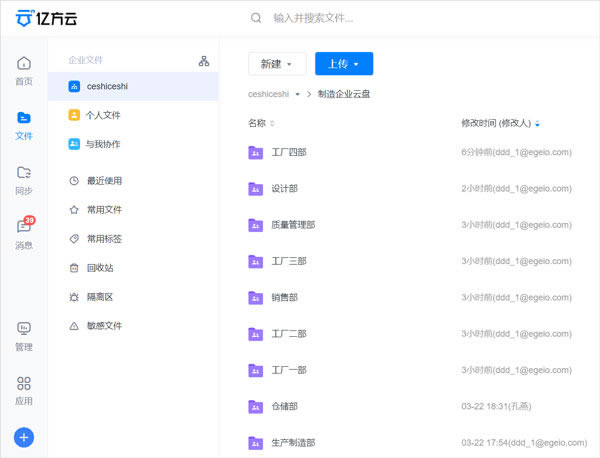Screen dimensions: 600x458
Task: Expand the 新建 dropdown button
Action: coord(277,64)
